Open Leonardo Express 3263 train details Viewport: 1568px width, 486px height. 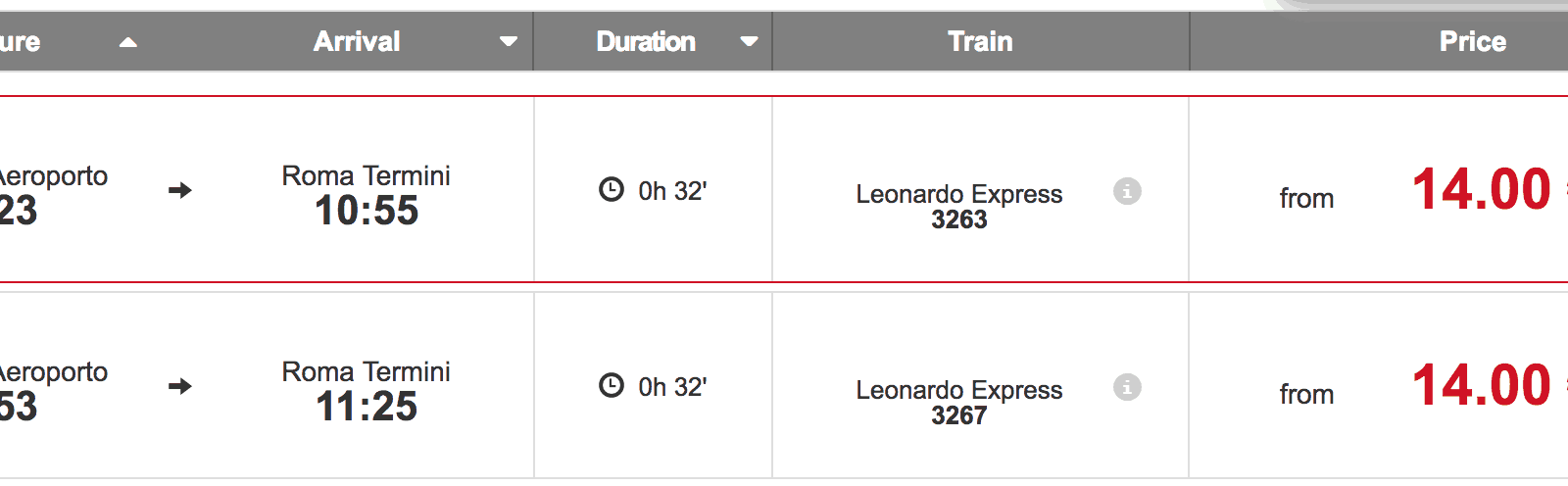tap(958, 206)
